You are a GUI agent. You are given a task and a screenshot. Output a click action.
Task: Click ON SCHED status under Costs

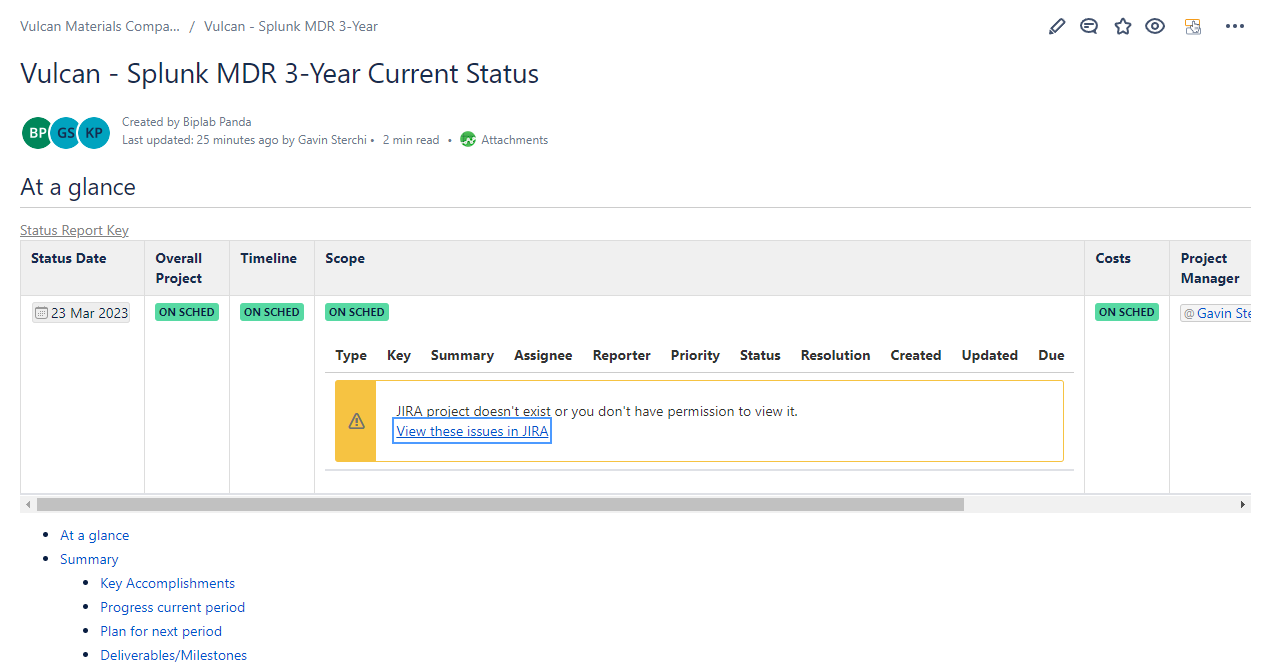pos(1127,312)
